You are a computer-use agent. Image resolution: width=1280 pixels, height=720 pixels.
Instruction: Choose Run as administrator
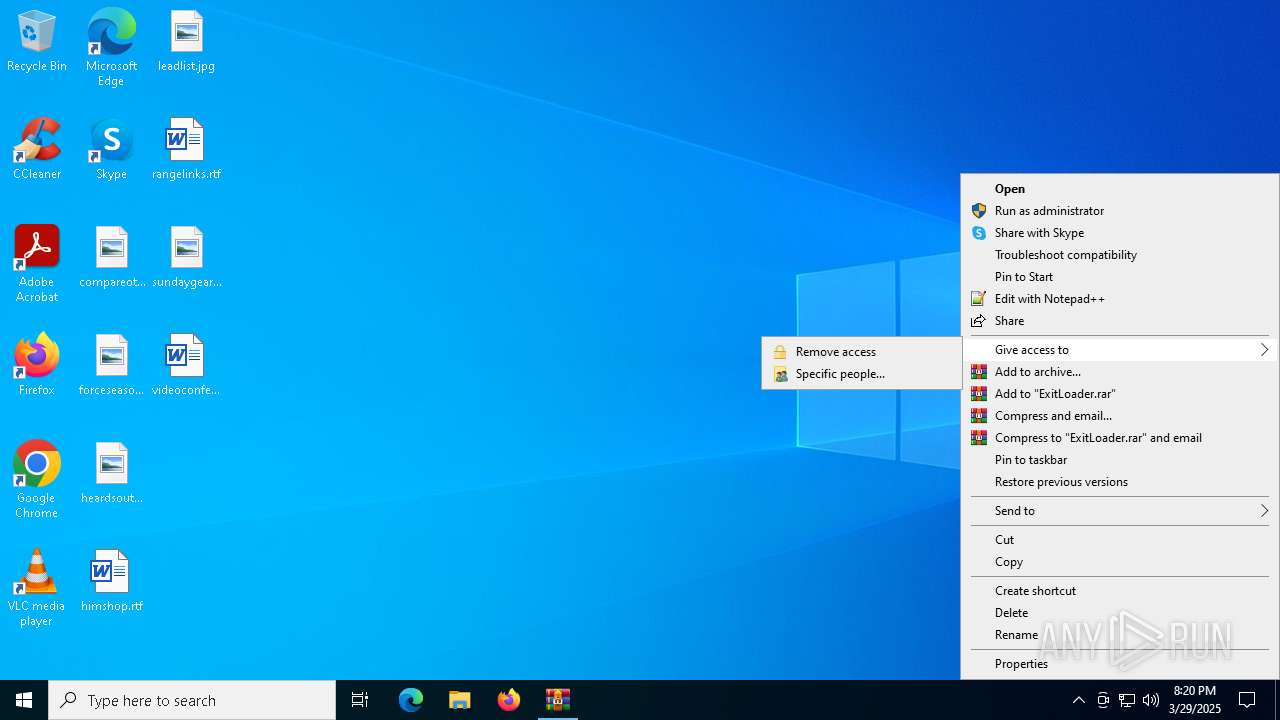(x=1119, y=211)
